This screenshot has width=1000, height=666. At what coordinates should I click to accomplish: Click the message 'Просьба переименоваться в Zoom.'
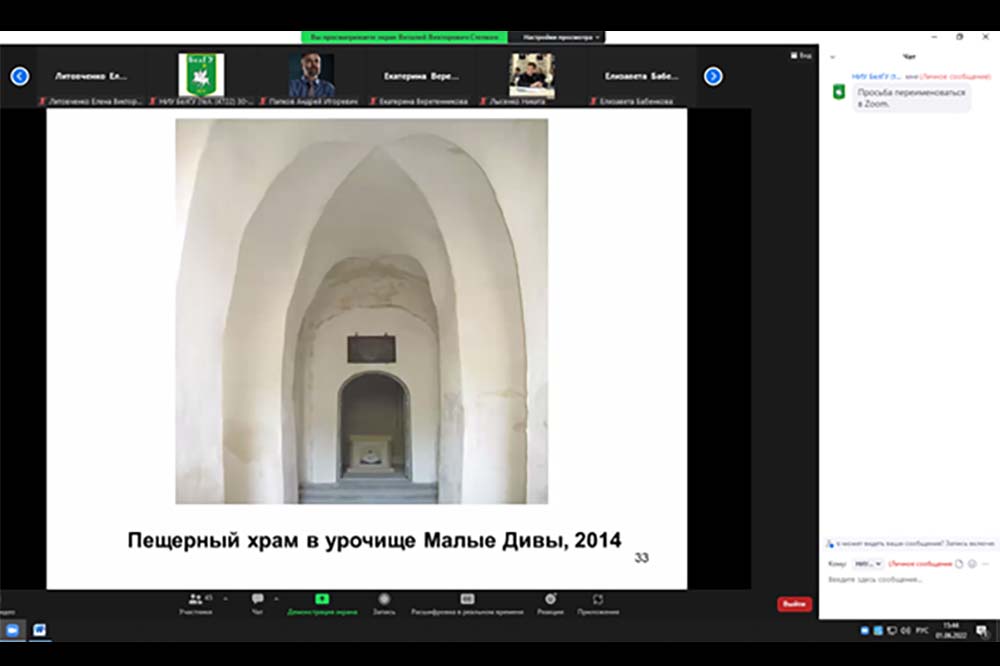pyautogui.click(x=911, y=98)
